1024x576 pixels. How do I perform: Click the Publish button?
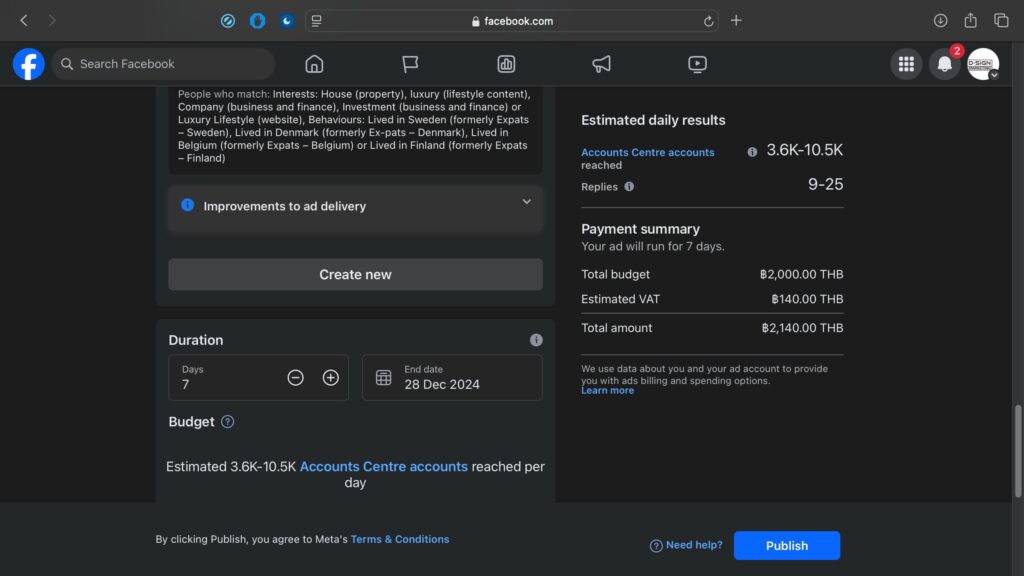point(787,545)
